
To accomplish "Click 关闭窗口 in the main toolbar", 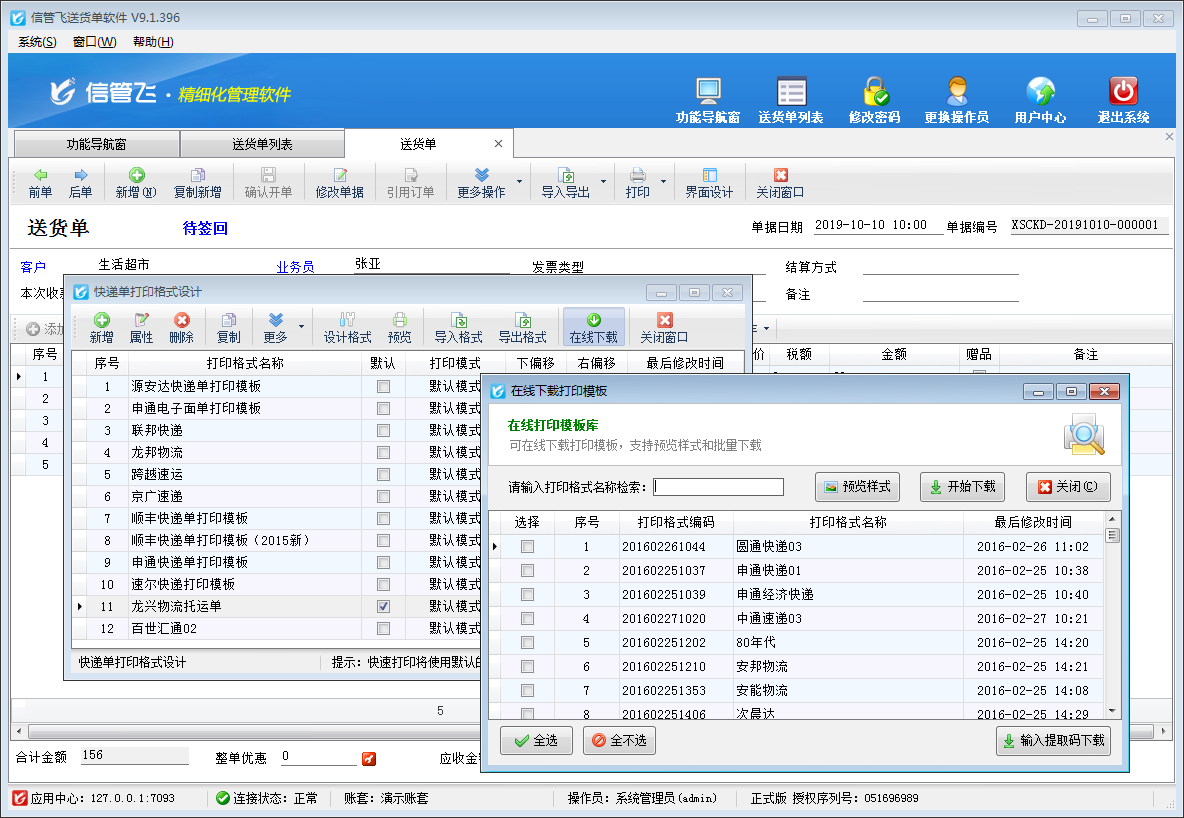I will (780, 183).
